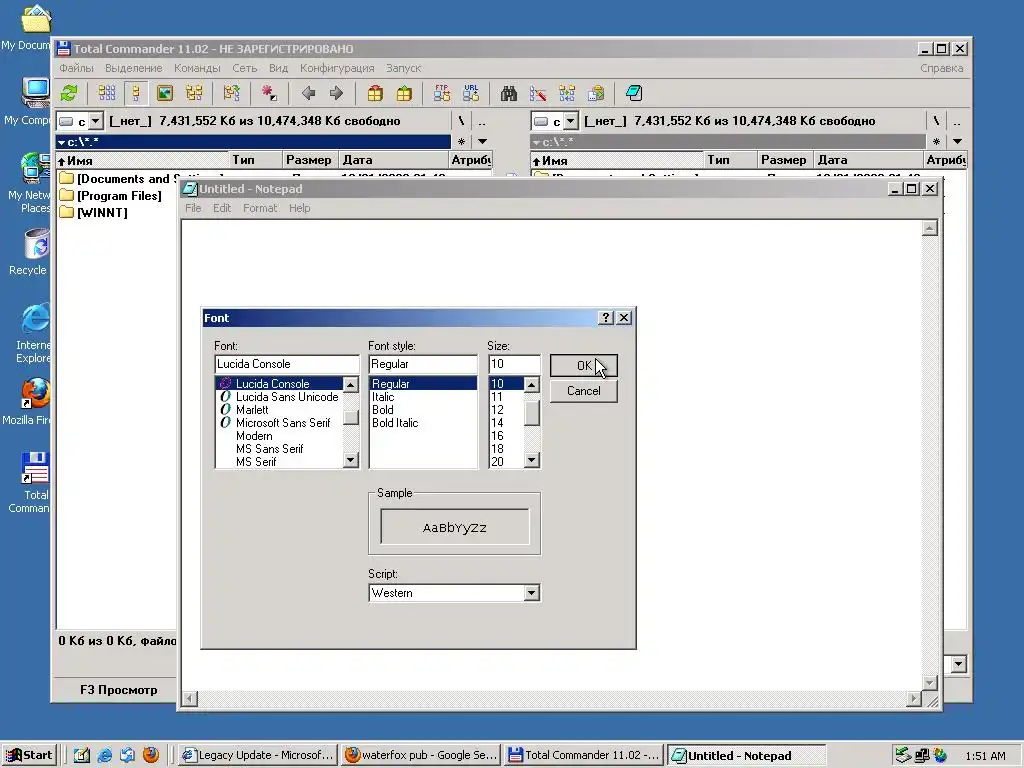Open the Справка menu
This screenshot has height=768, width=1024.
click(941, 68)
